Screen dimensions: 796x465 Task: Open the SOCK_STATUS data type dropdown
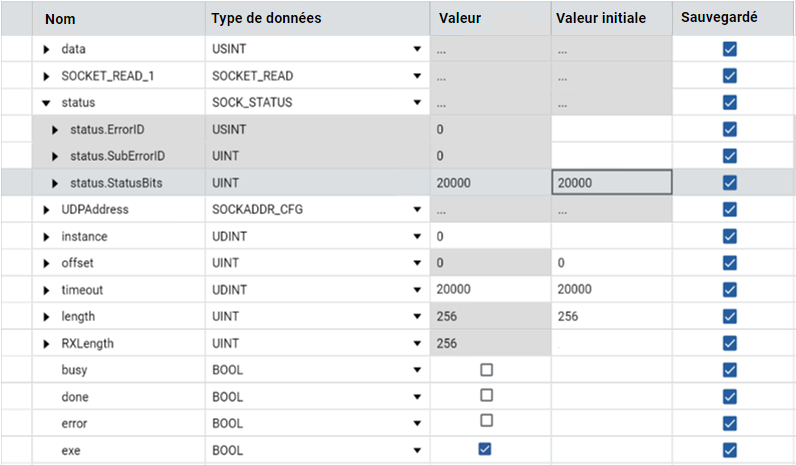point(417,103)
